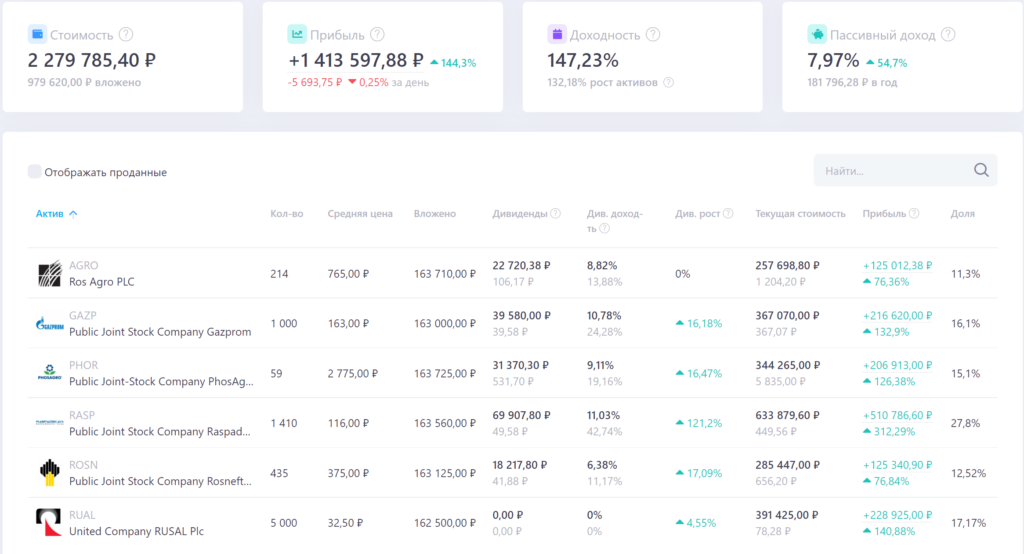Click the wallet icon next to Стоимость
Viewport: 1024px width, 554px height.
[x=37, y=34]
